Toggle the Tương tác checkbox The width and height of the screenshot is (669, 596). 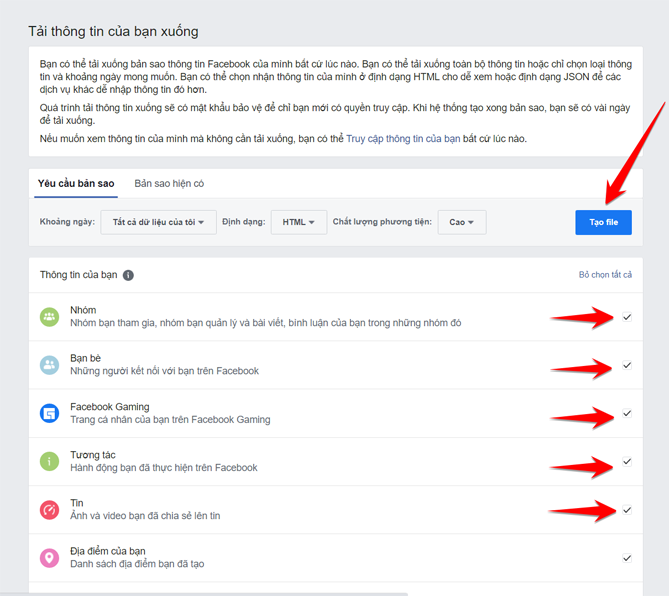click(x=627, y=462)
